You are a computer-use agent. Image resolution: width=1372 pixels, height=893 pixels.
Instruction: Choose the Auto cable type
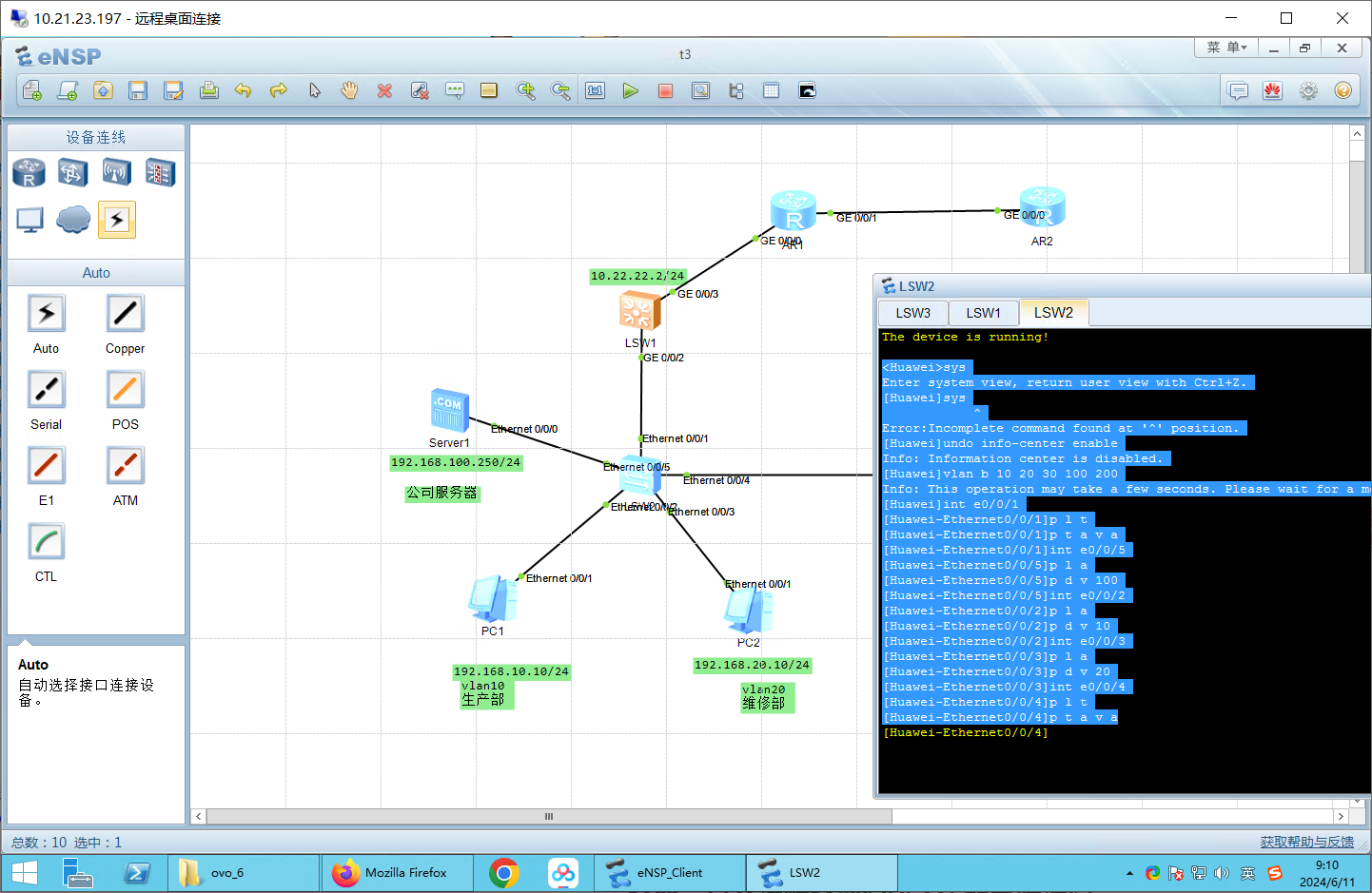(46, 314)
